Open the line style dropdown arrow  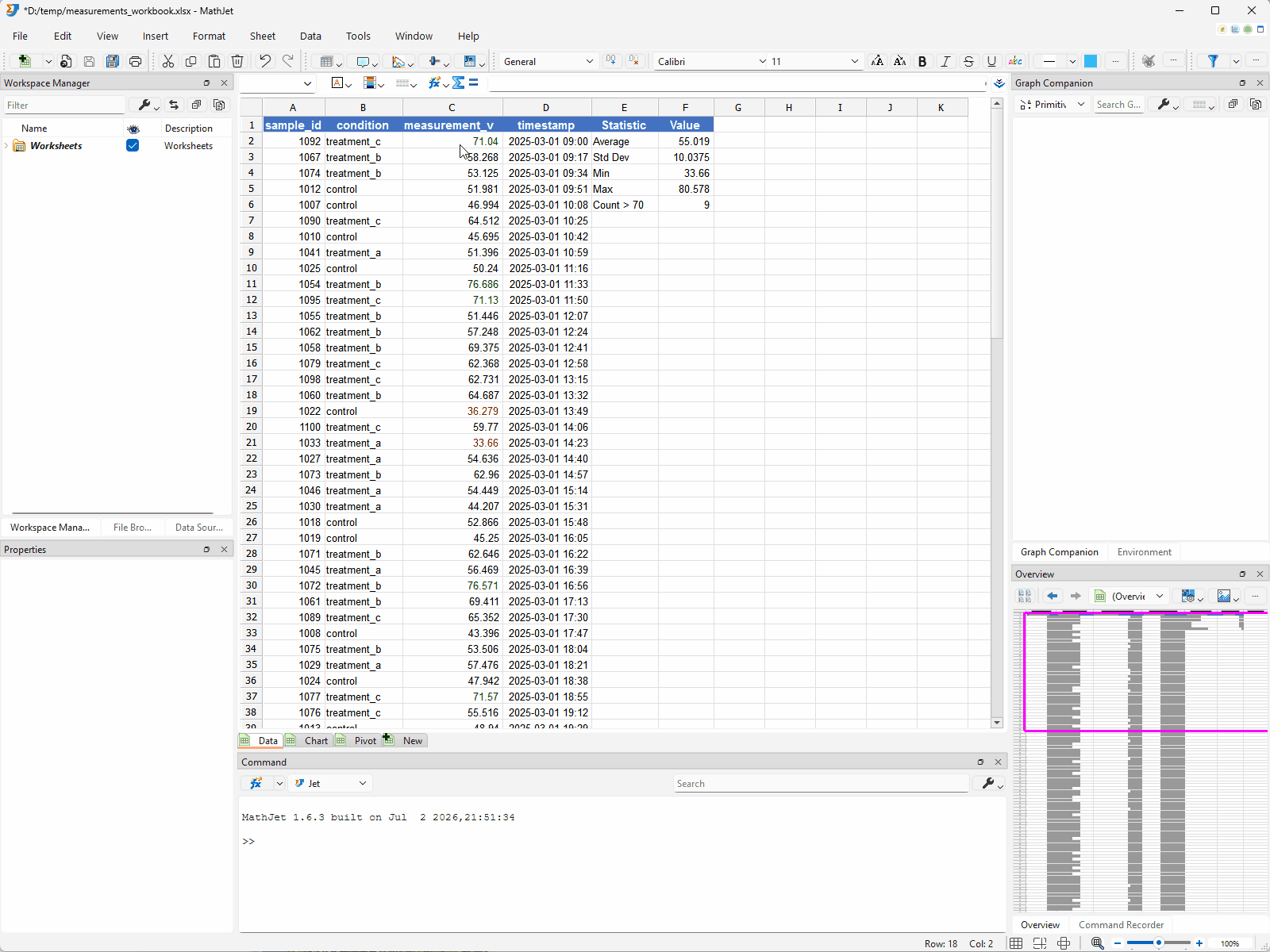(x=1072, y=61)
